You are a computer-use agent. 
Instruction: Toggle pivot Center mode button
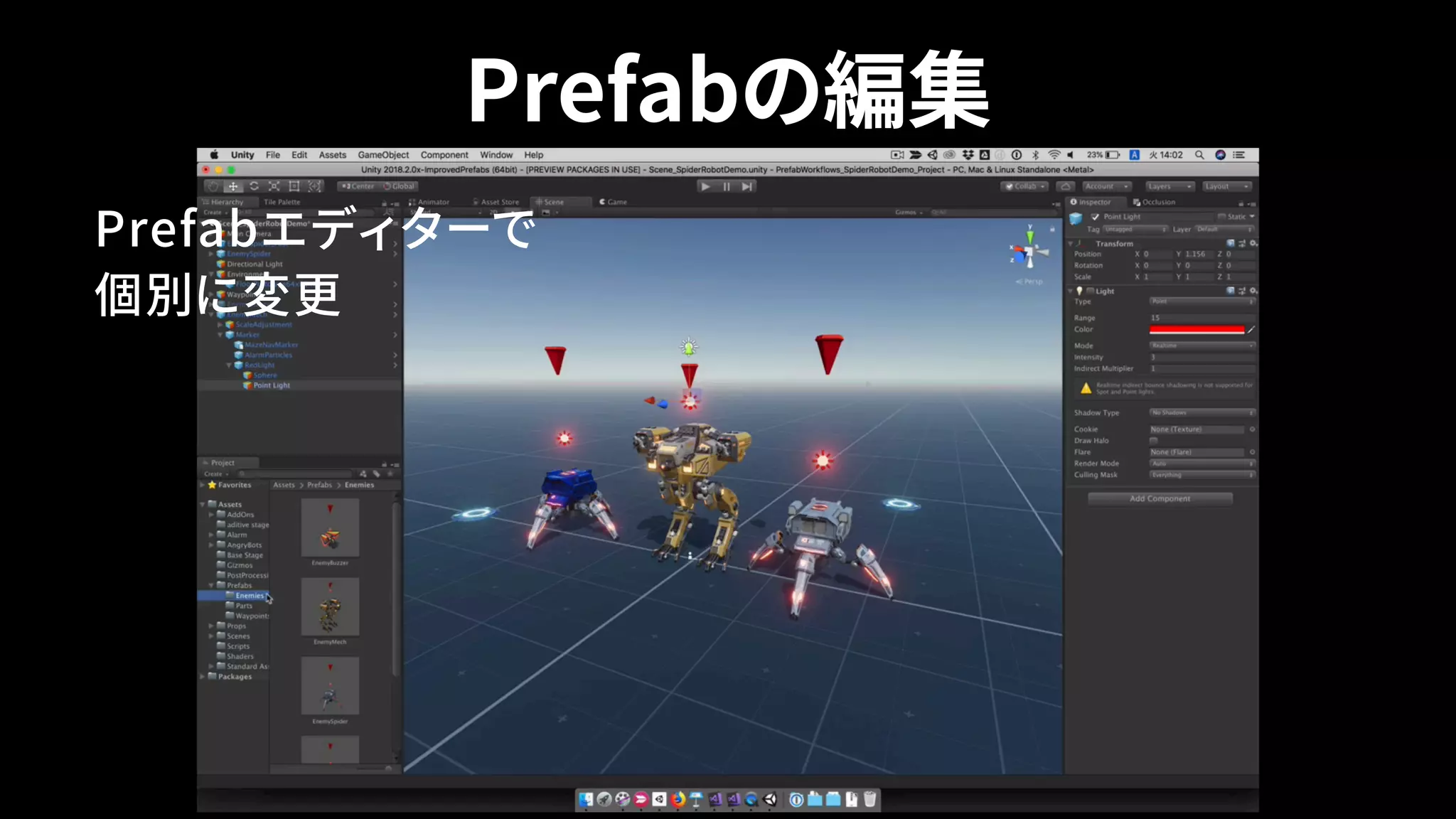point(358,186)
